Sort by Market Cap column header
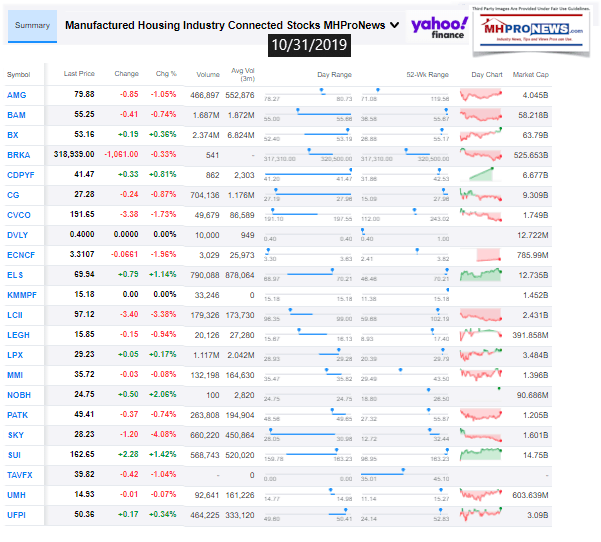Screen dimensions: 601x542 530,75
